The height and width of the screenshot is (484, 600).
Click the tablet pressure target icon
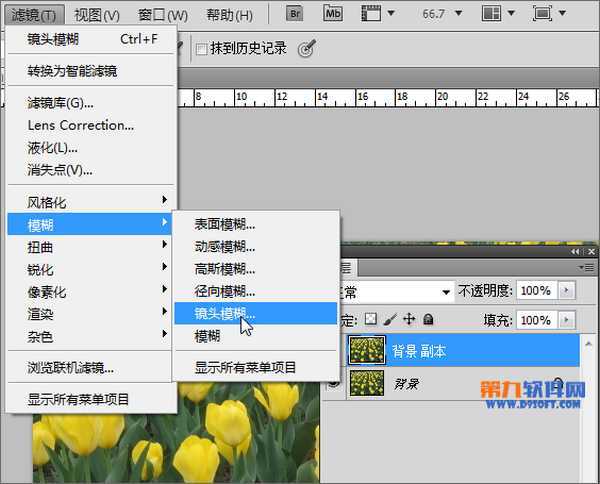pyautogui.click(x=307, y=49)
